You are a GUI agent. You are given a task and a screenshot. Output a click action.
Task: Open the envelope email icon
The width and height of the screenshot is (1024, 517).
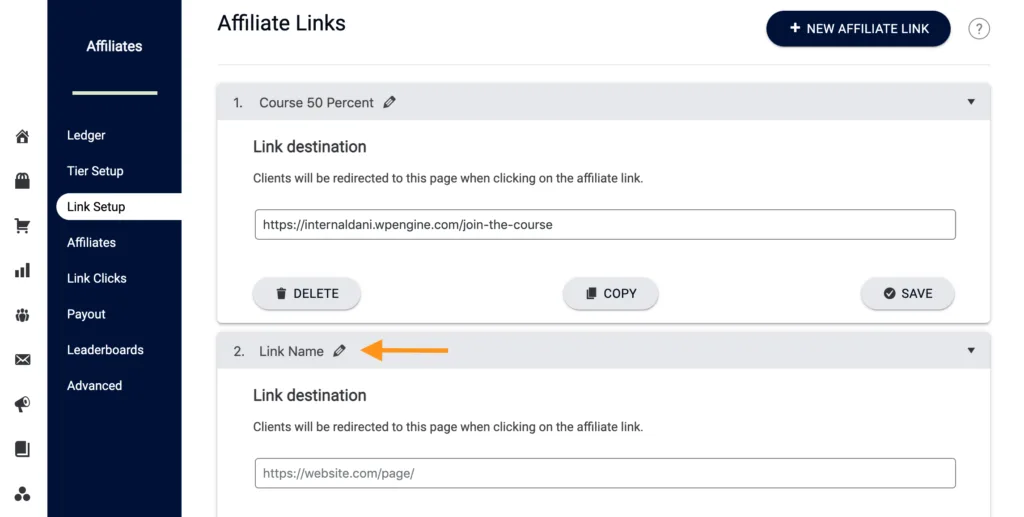pos(22,360)
